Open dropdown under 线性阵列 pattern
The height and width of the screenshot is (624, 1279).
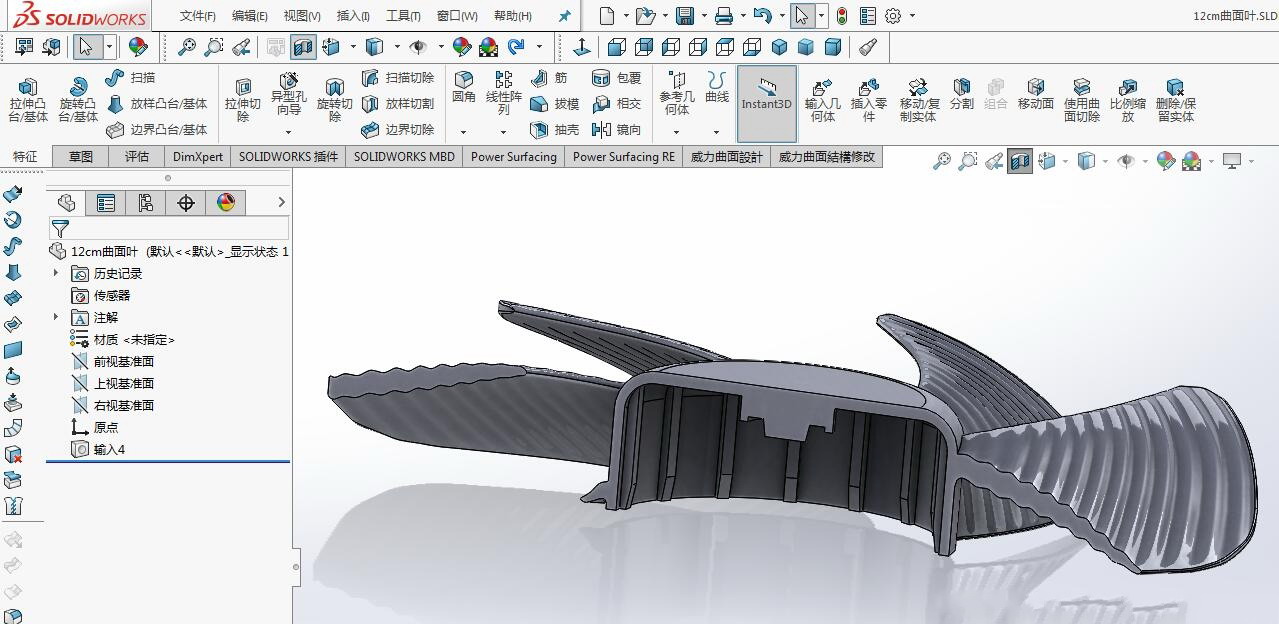(503, 132)
